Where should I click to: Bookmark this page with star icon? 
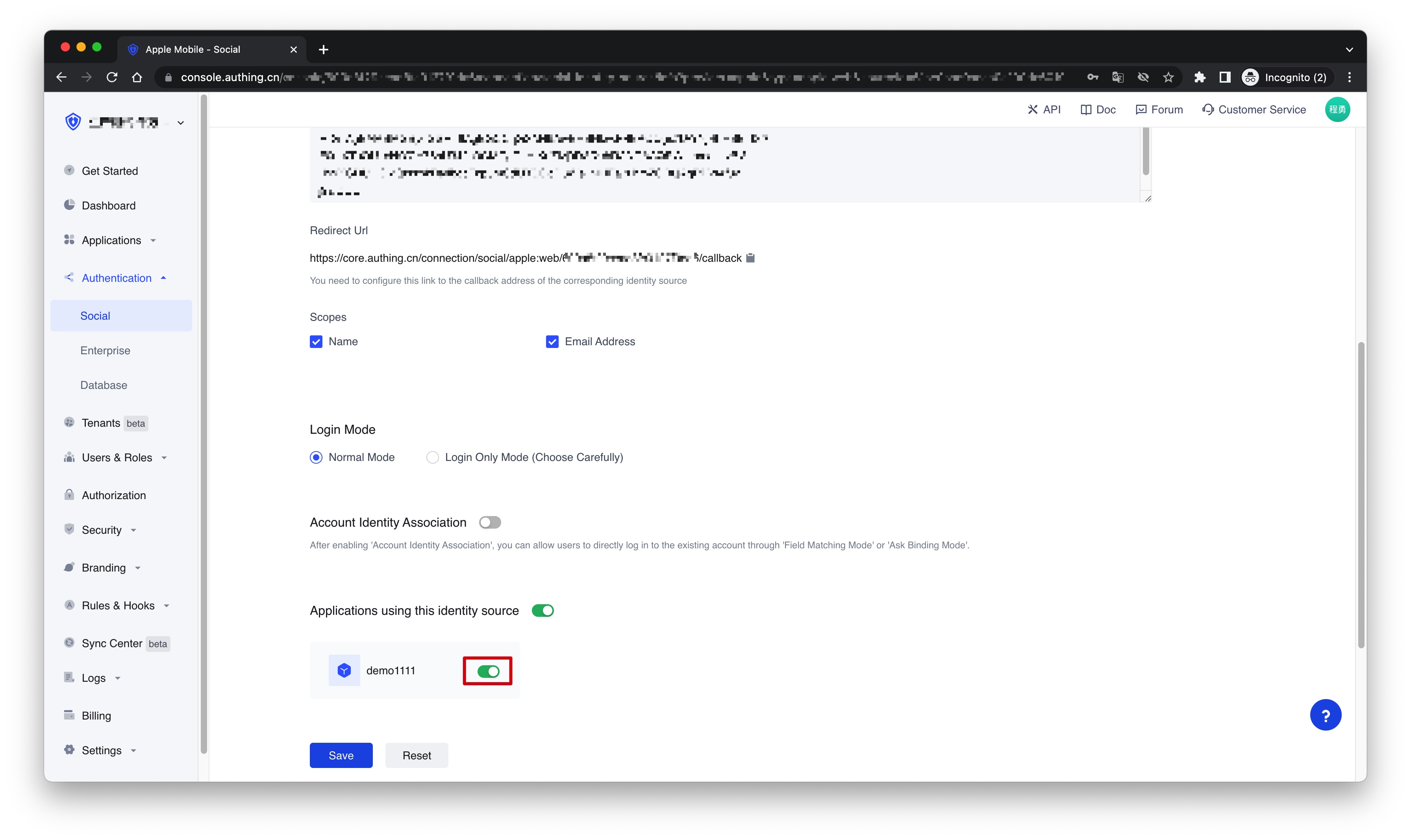(1168, 78)
